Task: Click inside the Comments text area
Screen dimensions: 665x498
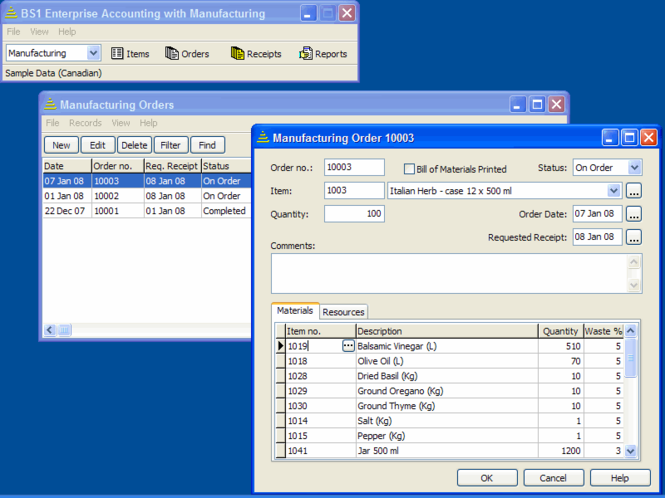Action: 449,274
